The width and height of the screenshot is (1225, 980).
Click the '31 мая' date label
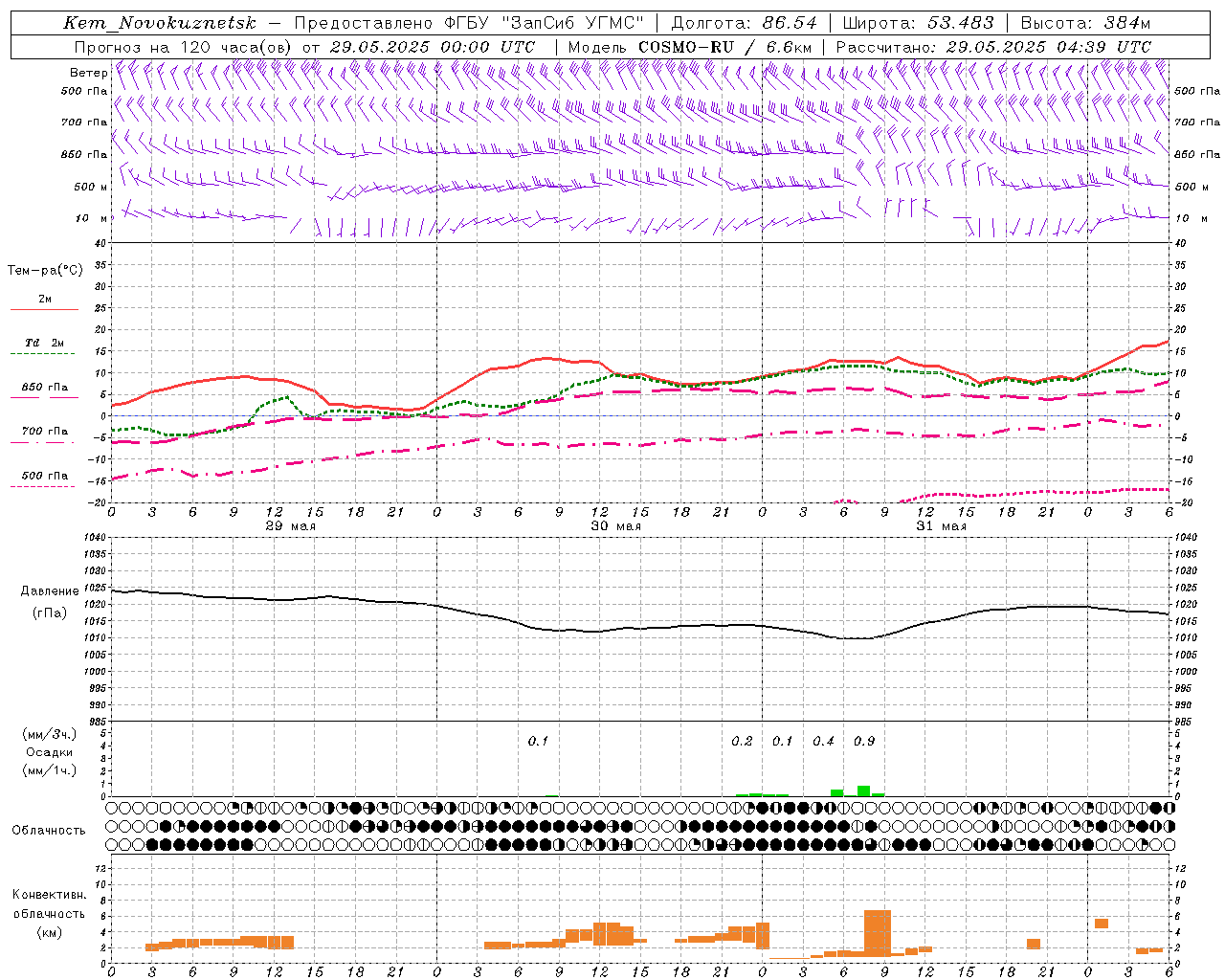pos(942,526)
